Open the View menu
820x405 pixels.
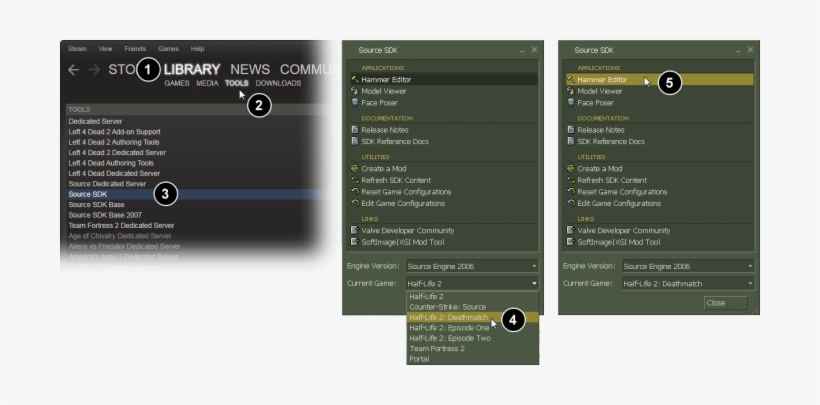105,49
